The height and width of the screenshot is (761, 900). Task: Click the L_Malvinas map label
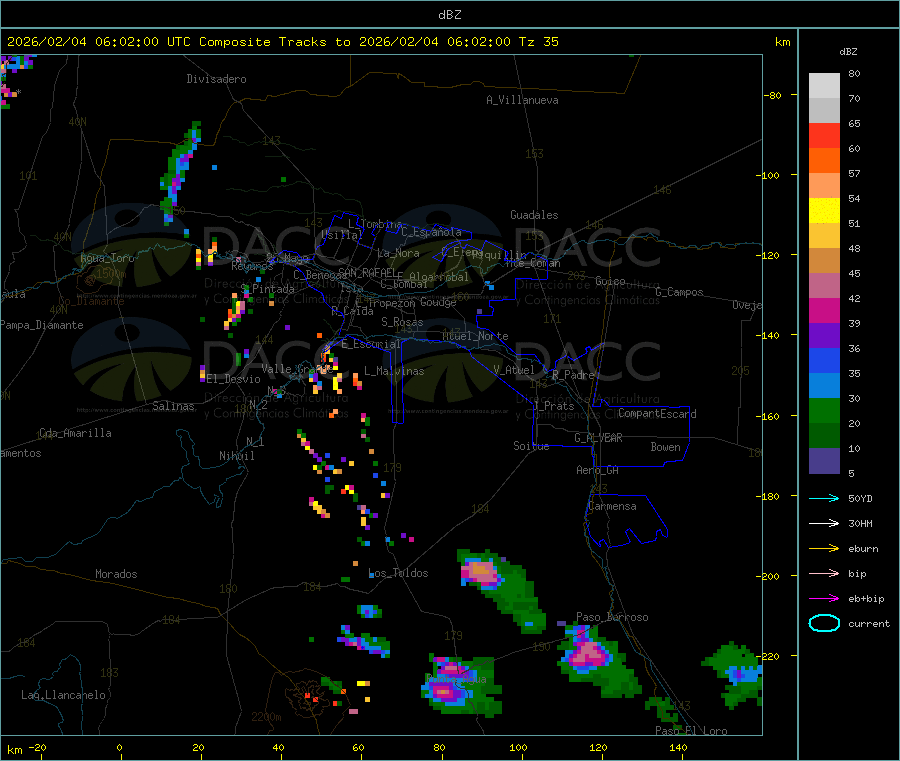(394, 371)
